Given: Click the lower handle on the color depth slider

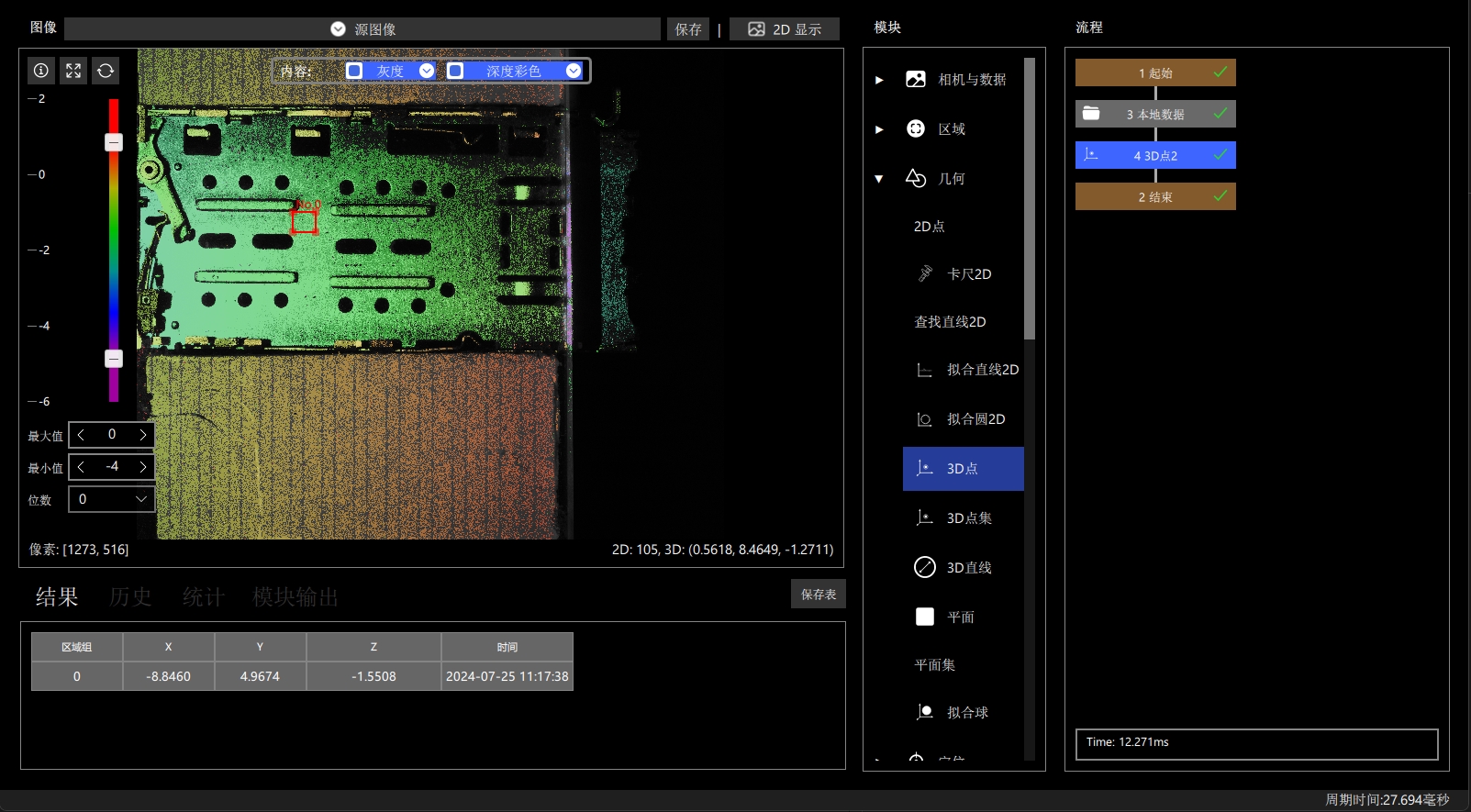Looking at the screenshot, I should (x=114, y=359).
